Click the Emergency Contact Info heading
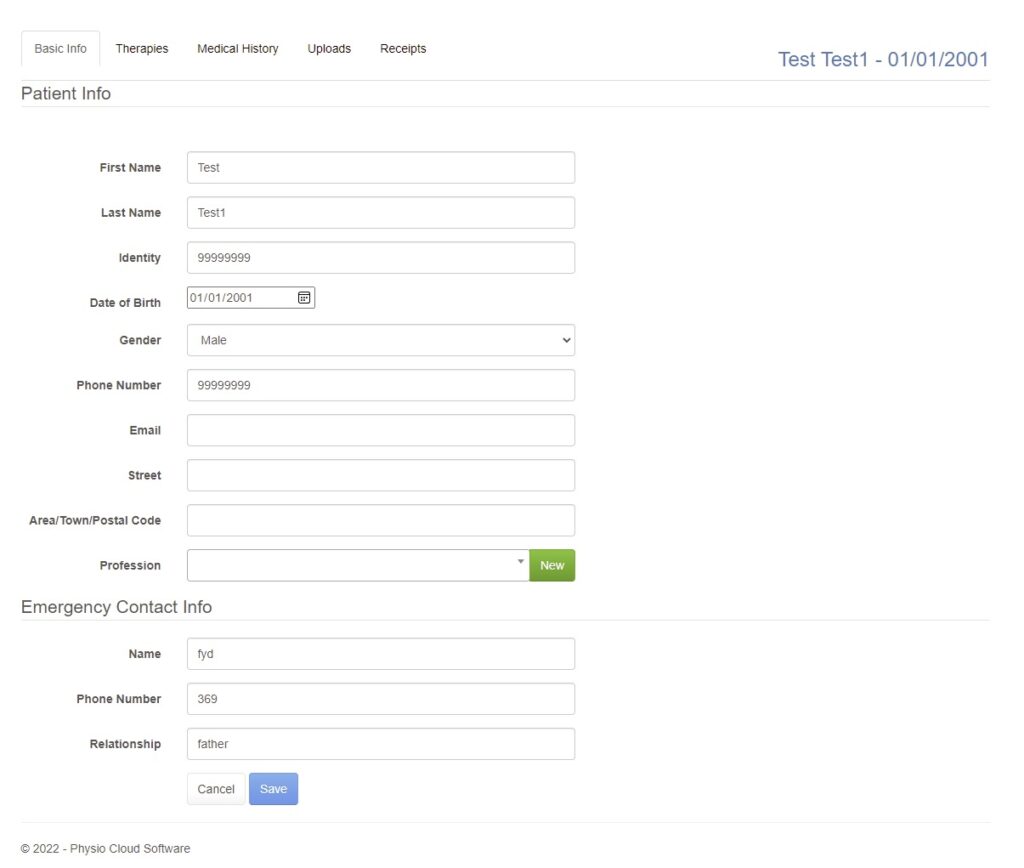 point(116,607)
